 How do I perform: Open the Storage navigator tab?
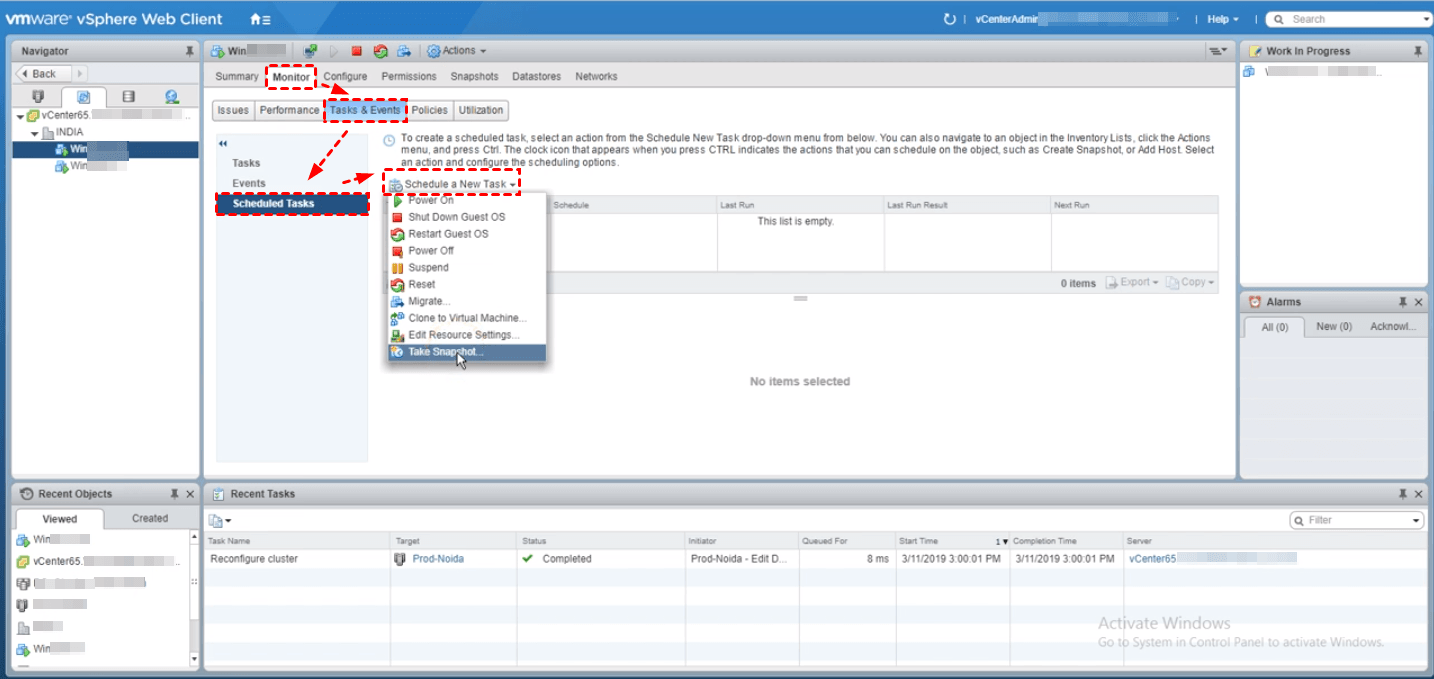point(128,97)
